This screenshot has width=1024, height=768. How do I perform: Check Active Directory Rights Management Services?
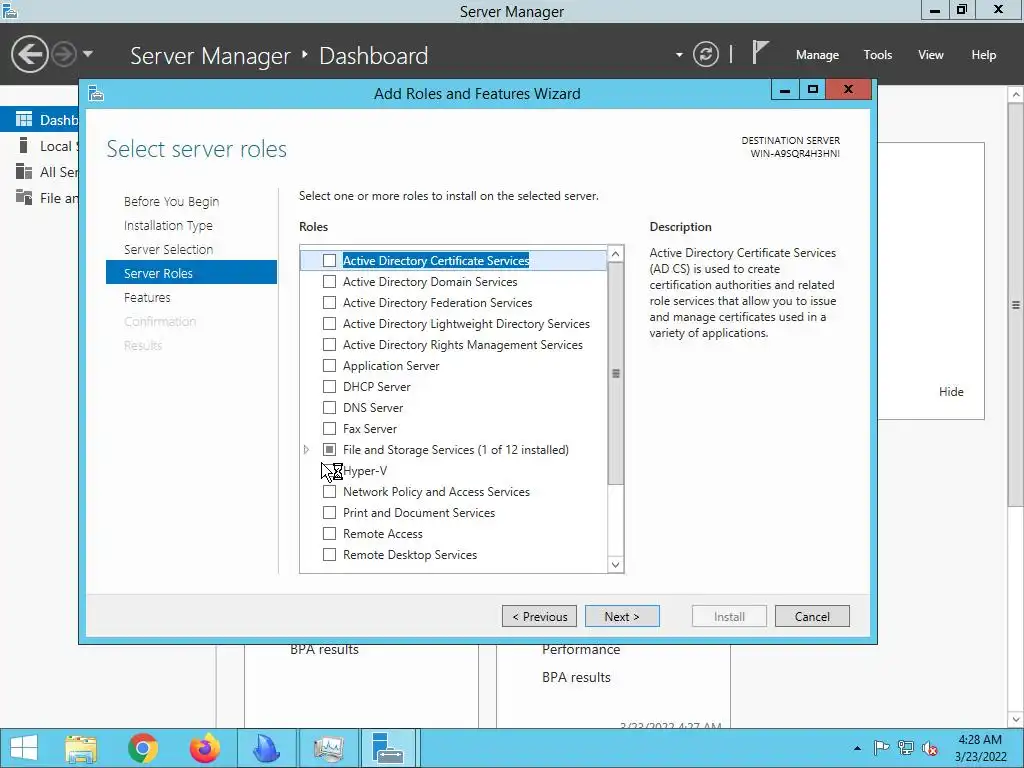[x=330, y=344]
